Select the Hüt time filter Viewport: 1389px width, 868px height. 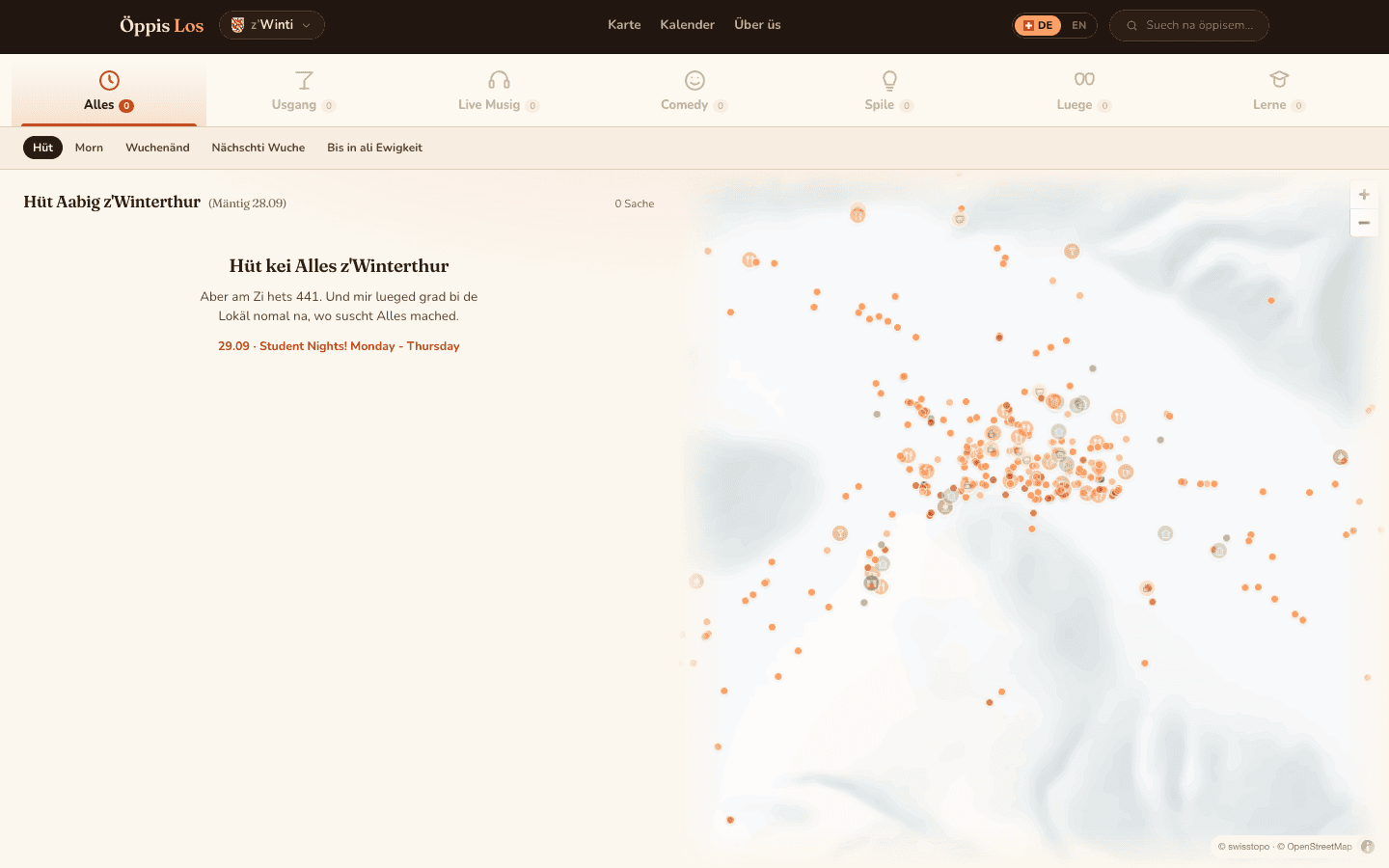coord(42,148)
